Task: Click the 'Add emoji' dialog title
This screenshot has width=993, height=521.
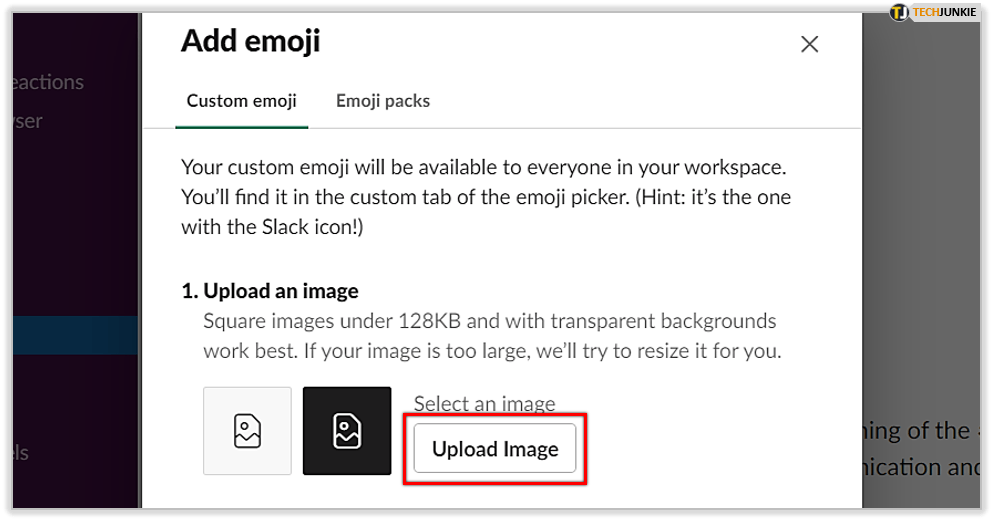Action: pyautogui.click(x=250, y=41)
